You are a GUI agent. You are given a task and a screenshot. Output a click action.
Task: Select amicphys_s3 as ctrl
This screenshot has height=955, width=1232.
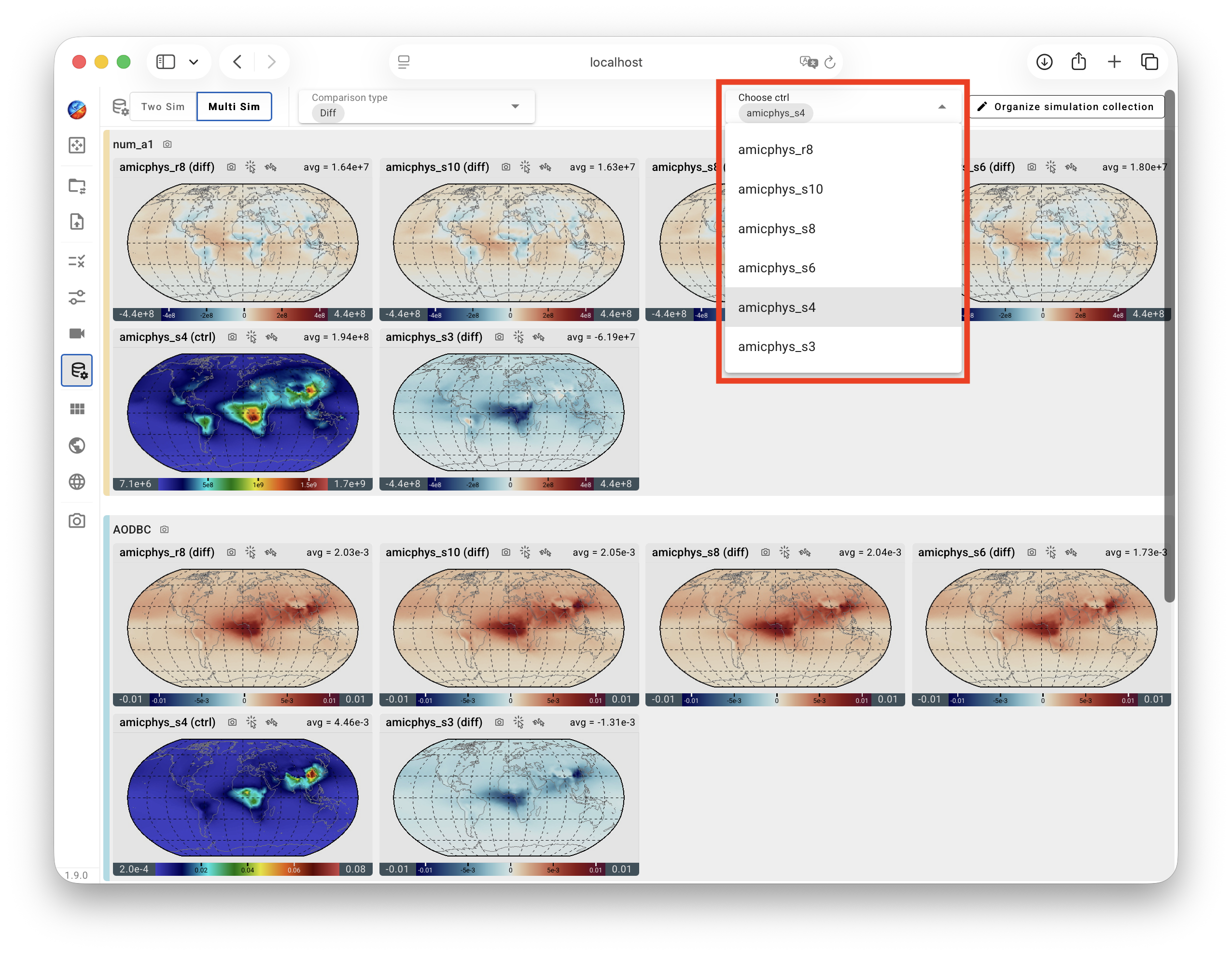point(843,346)
